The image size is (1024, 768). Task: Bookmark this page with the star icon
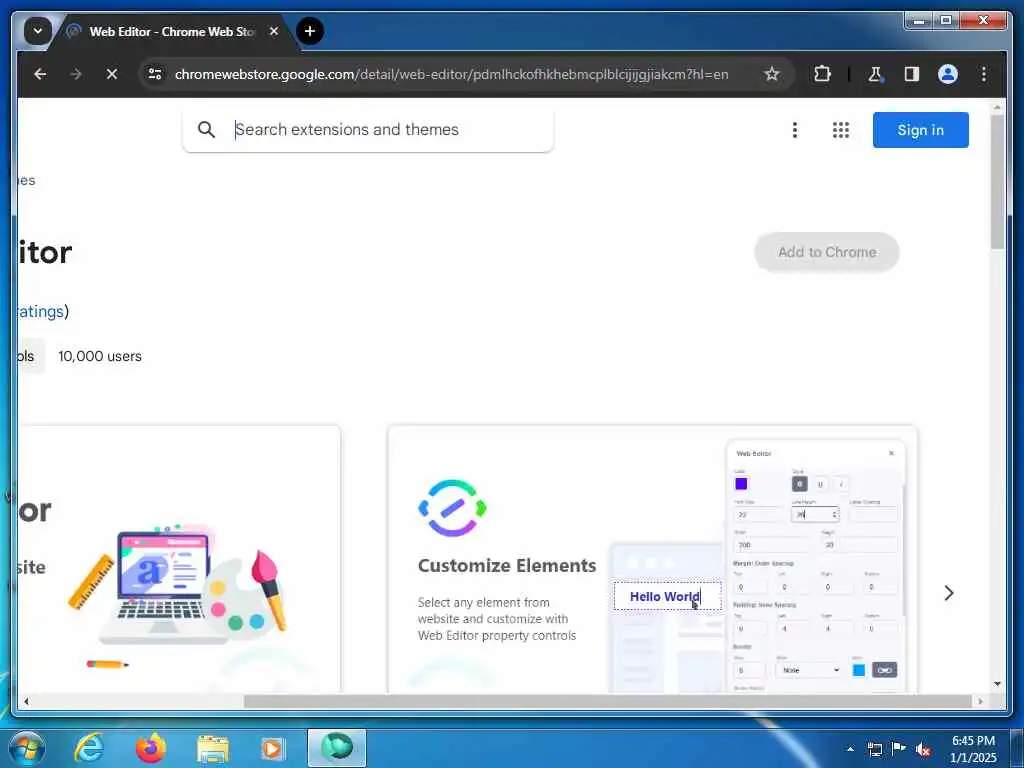coord(772,74)
